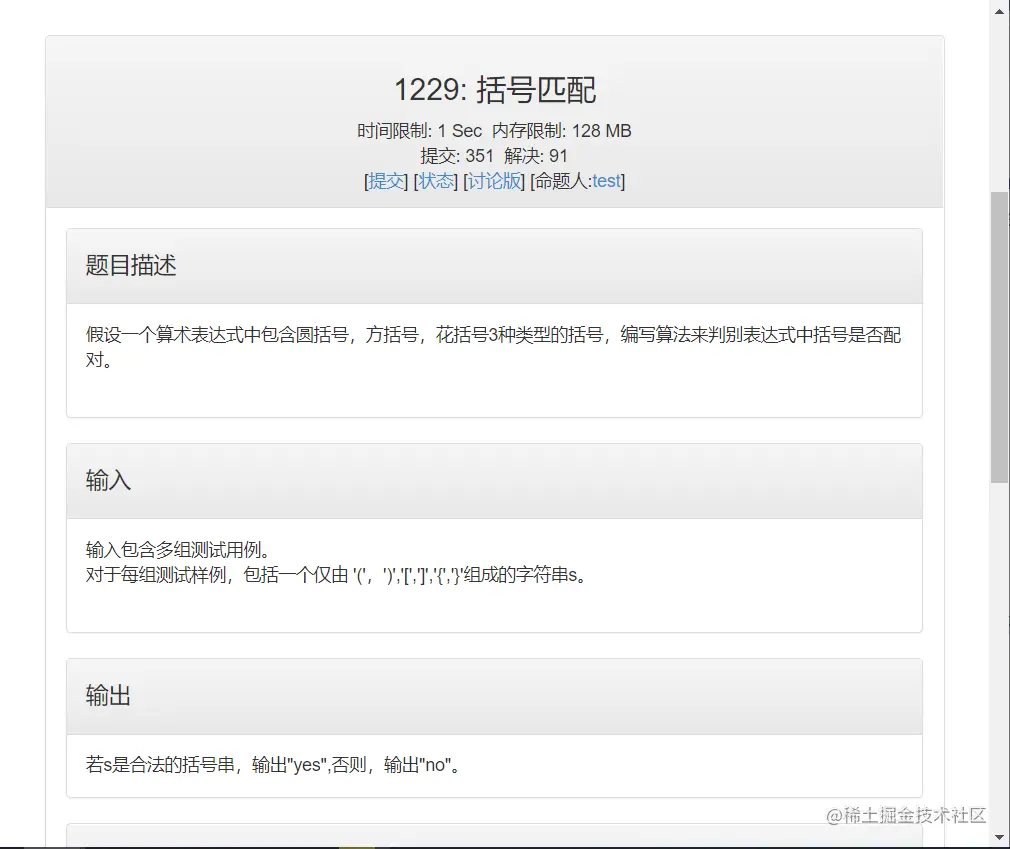The width and height of the screenshot is (1010, 849).
Task: Click the 输出 section heading
Action: (x=108, y=696)
